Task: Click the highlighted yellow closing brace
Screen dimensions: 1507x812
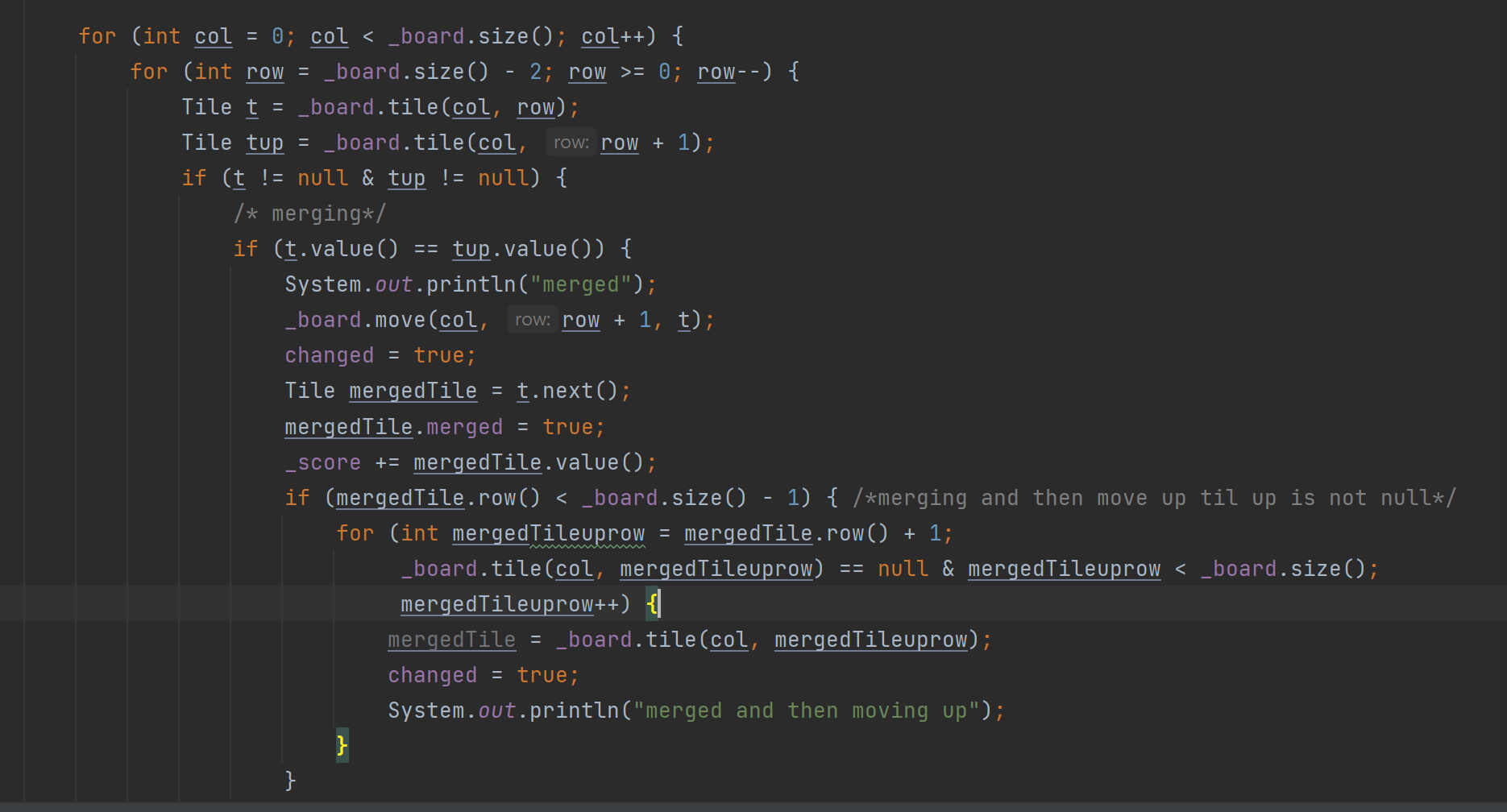Action: point(342,744)
